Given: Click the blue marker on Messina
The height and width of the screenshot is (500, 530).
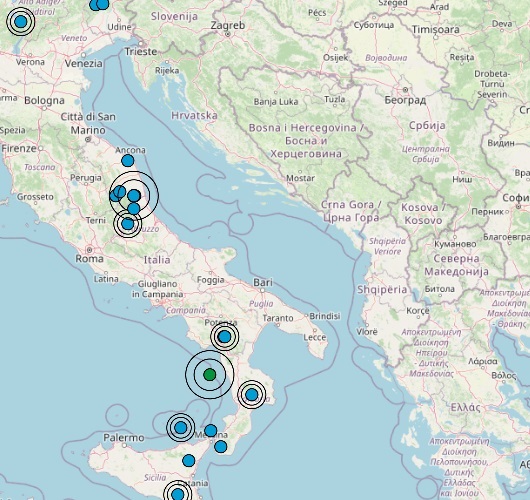Looking at the screenshot, I should [x=211, y=431].
